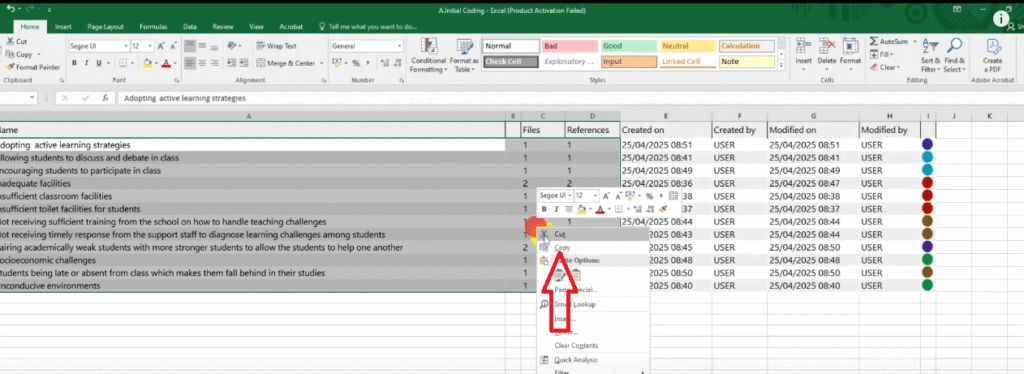Viewport: 1024px width, 374px height.
Task: Choose Quick Analysis from the context menu
Action: click(x=593, y=360)
